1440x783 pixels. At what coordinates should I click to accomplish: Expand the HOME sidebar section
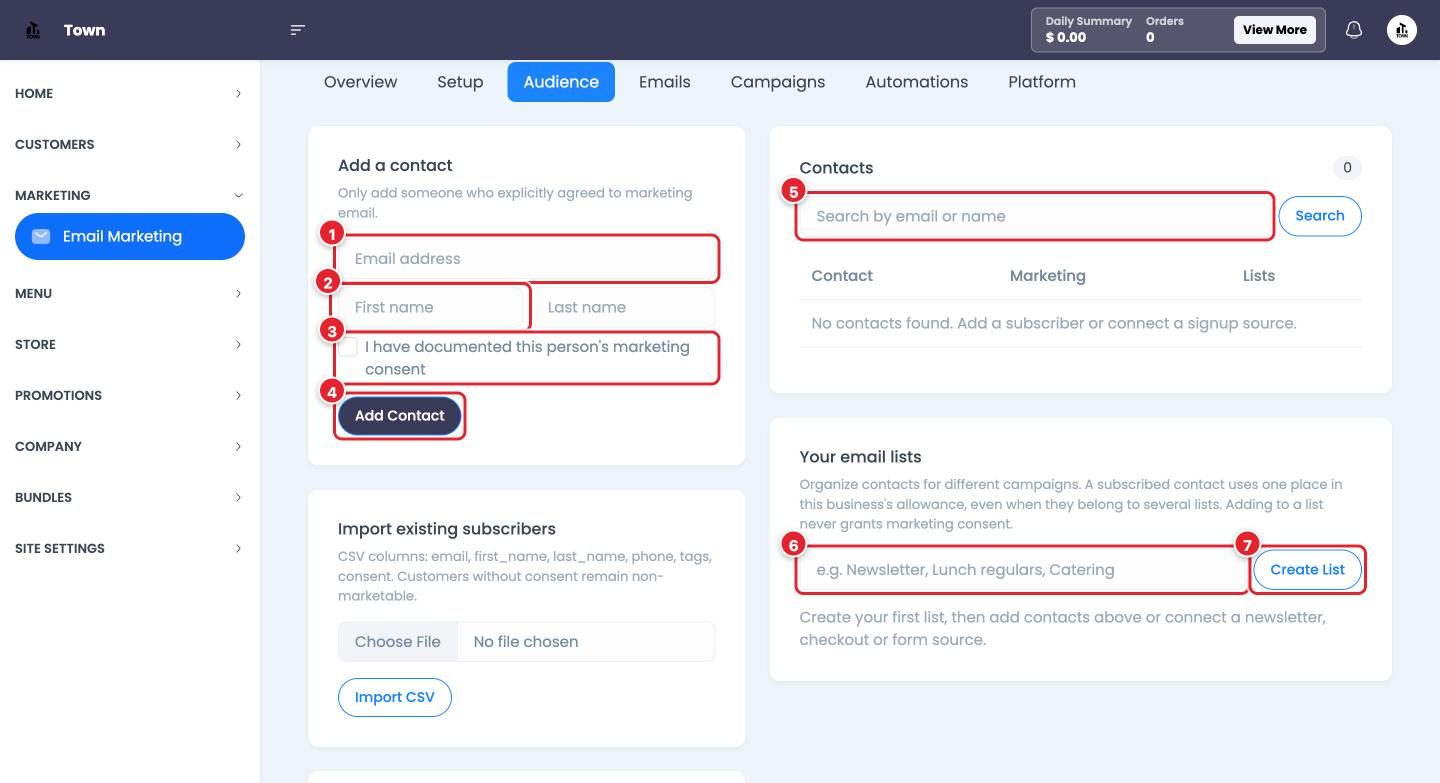130,93
